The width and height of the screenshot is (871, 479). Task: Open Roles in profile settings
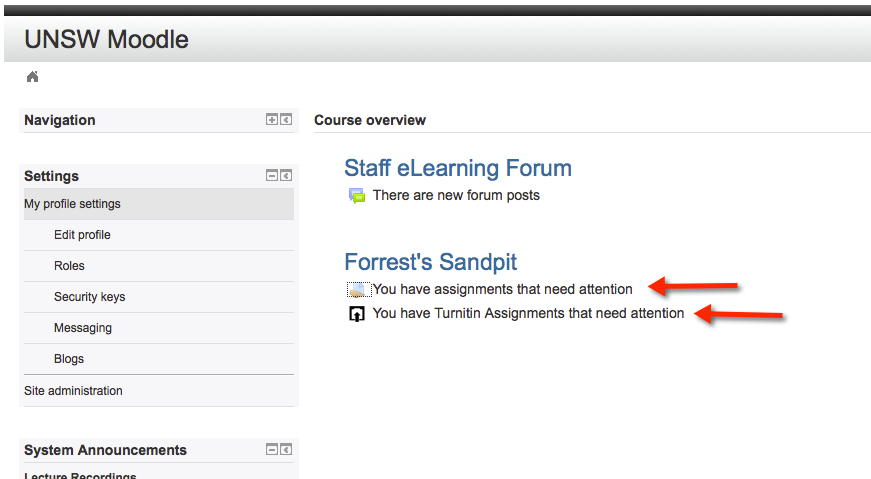(x=69, y=266)
